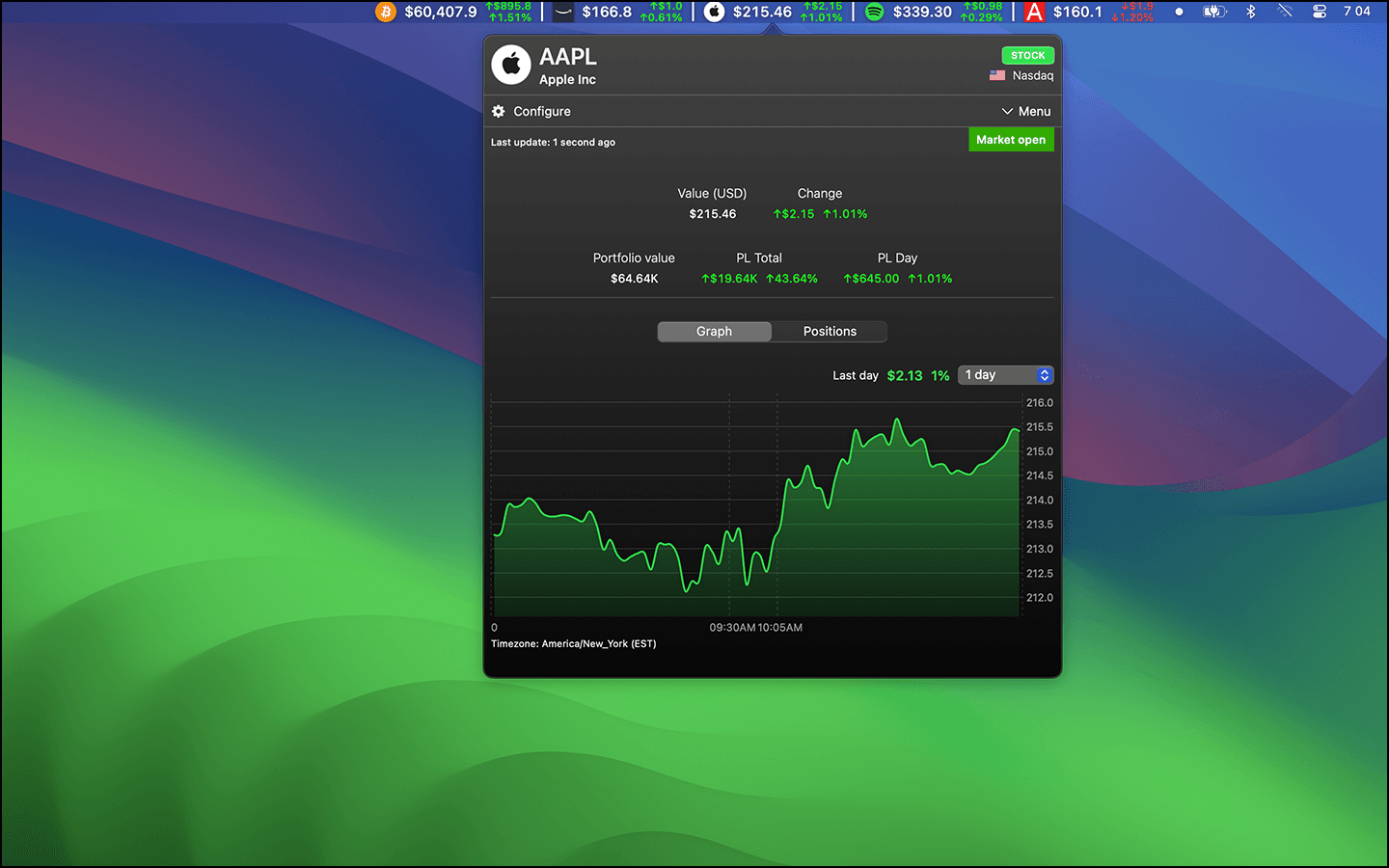Click the Market open status button
The width and height of the screenshot is (1389, 868).
[x=1010, y=140]
